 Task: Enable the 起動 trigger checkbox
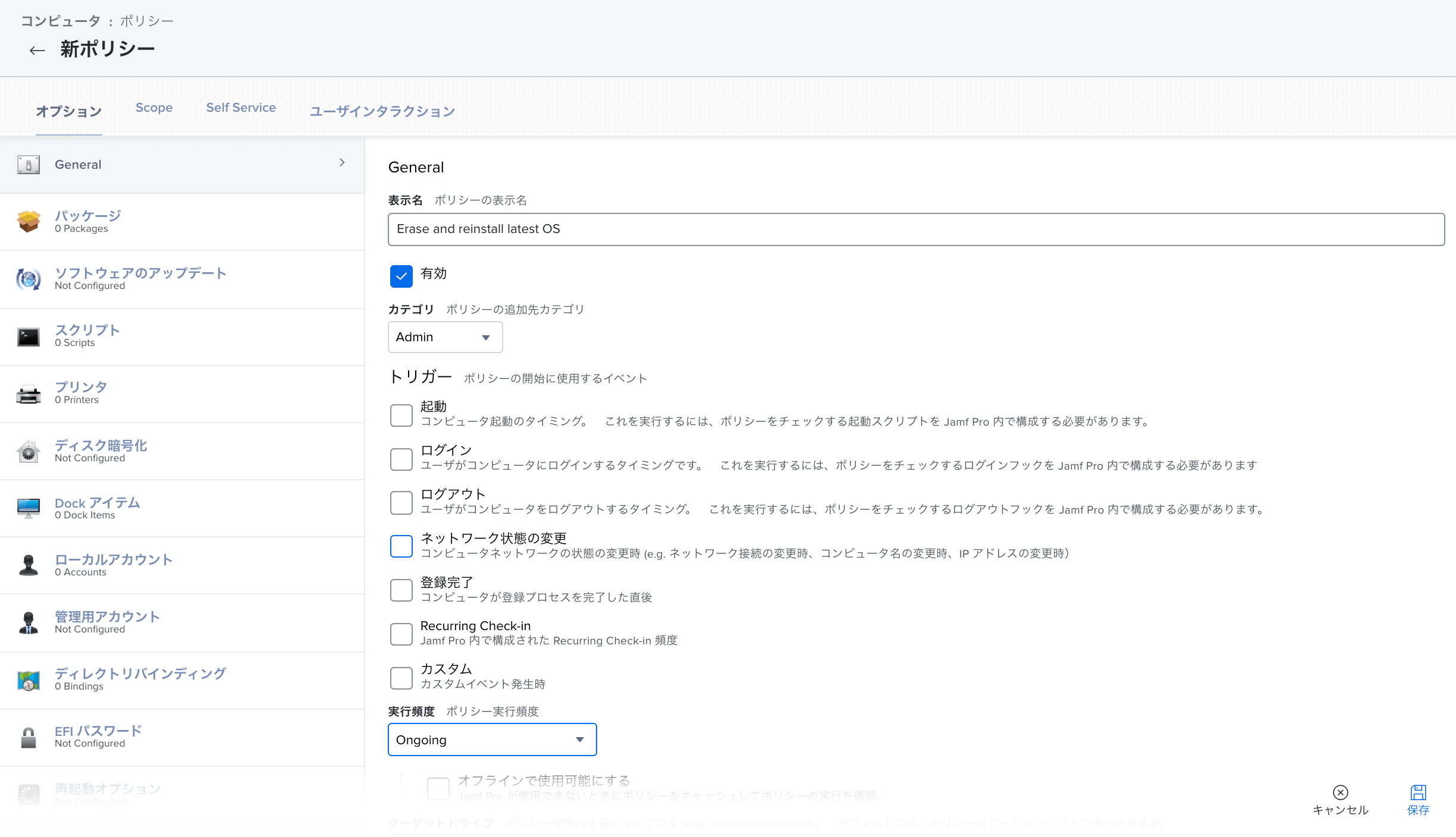coord(401,415)
